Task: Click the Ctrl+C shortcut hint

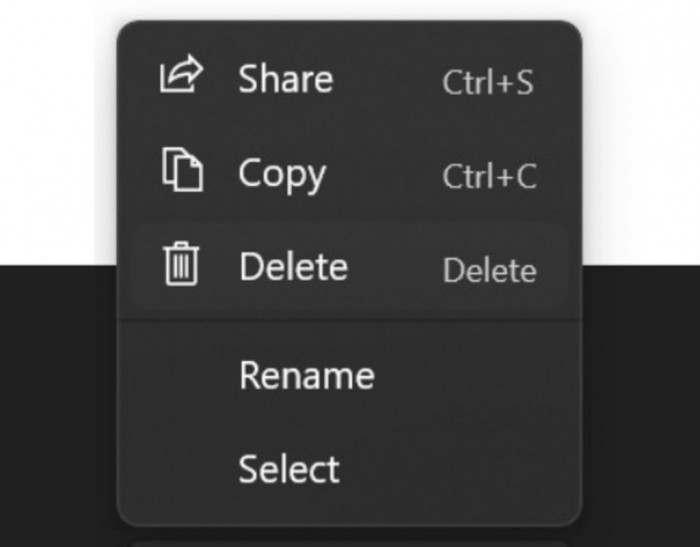Action: coord(489,176)
